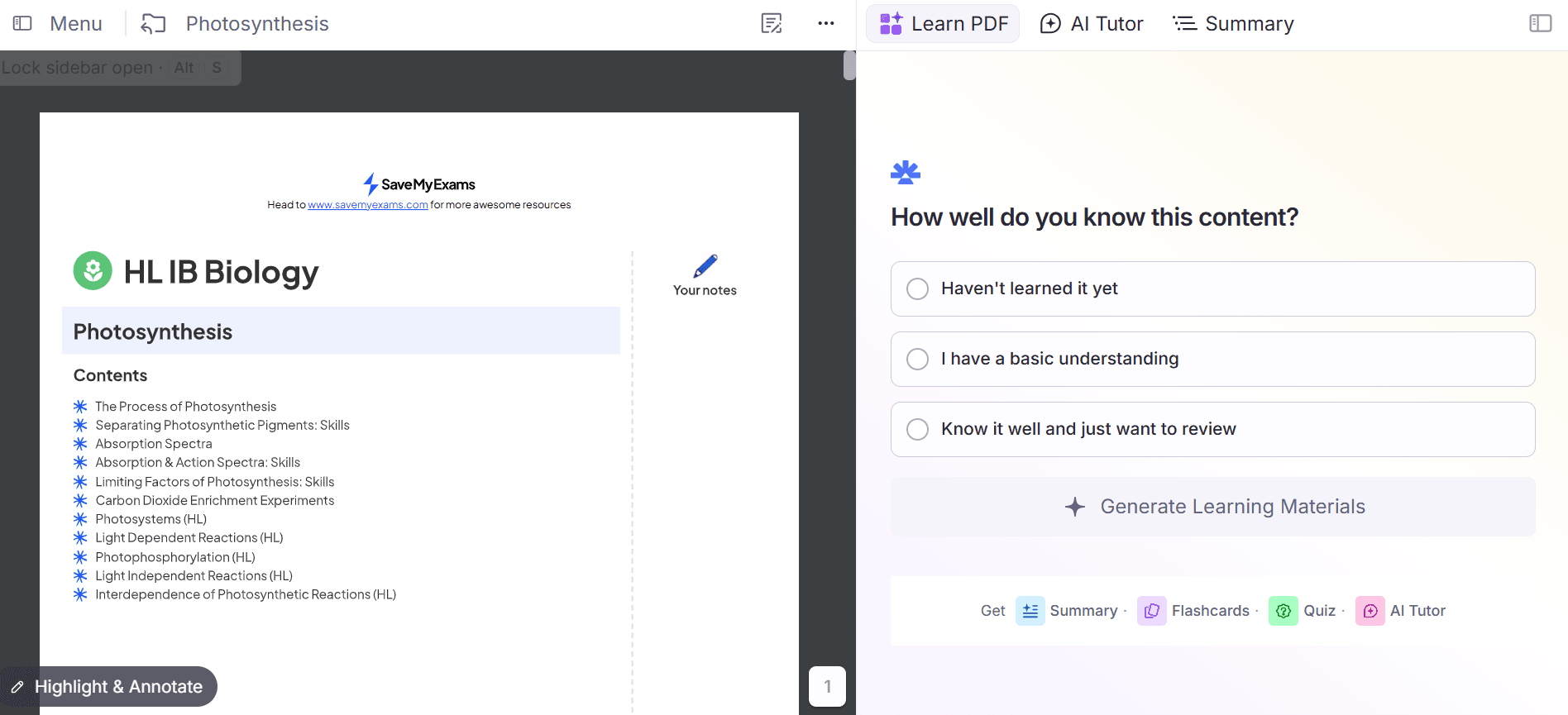The height and width of the screenshot is (715, 1568).
Task: Open the three-dot more options menu
Action: (826, 23)
